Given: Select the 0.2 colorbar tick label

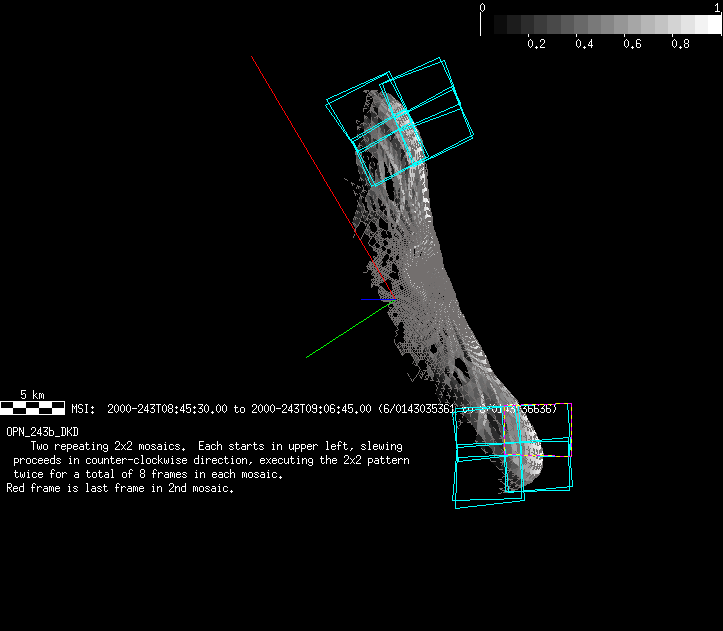Looking at the screenshot, I should click(x=536, y=44).
